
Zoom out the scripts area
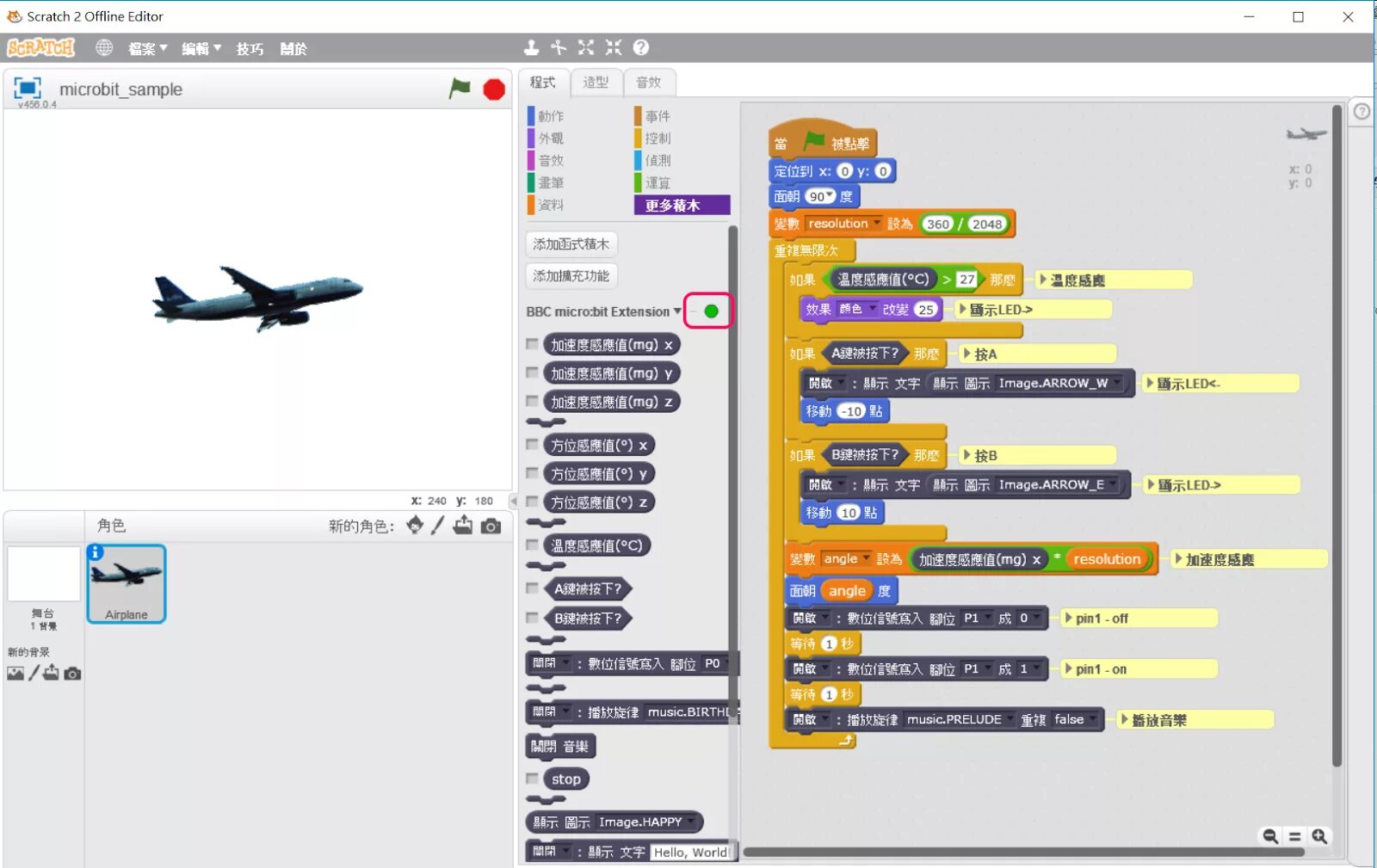point(1270,836)
